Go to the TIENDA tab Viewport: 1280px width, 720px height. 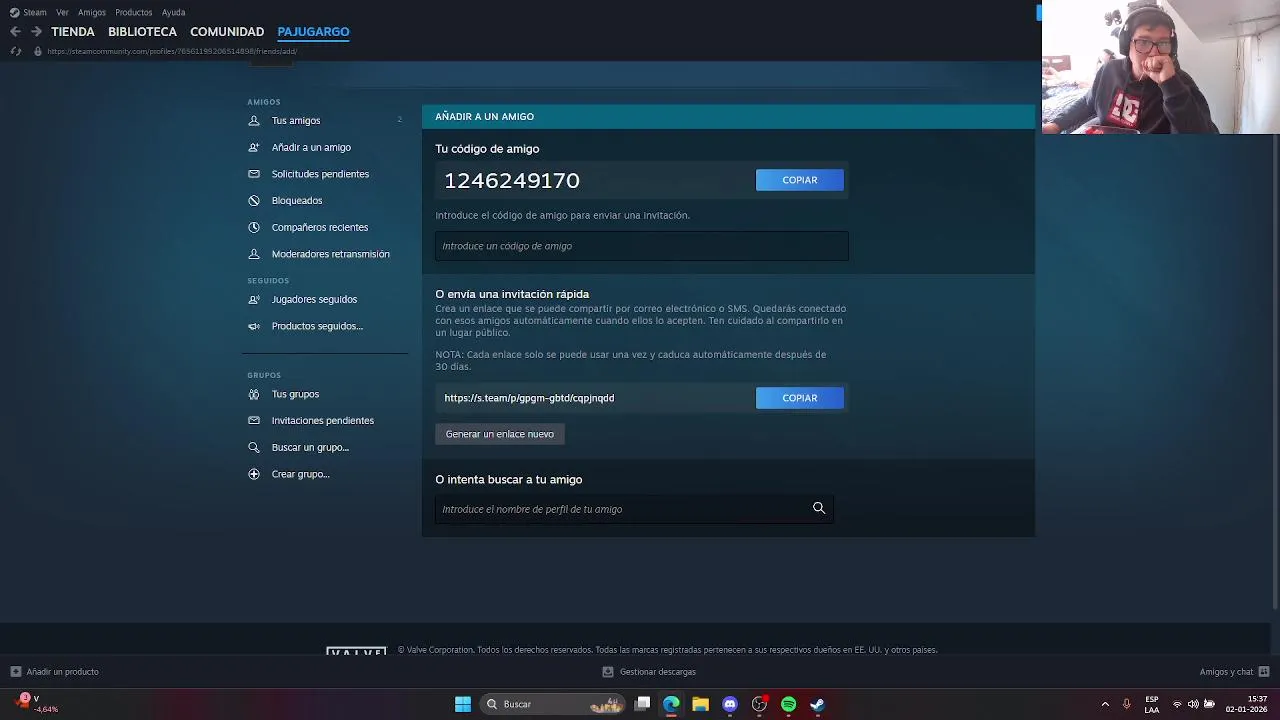pos(73,32)
